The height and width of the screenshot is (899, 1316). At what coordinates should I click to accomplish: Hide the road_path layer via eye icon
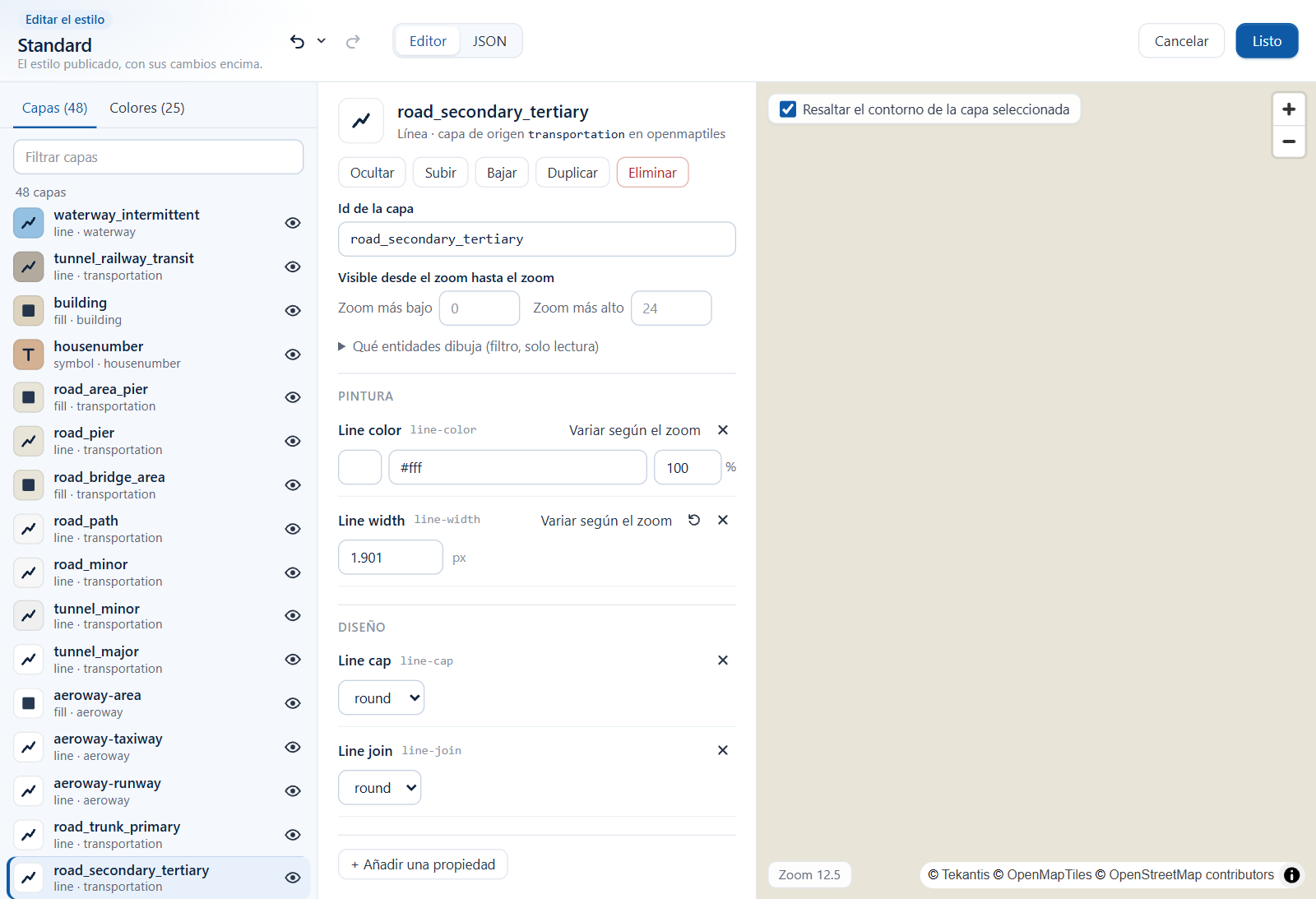293,529
